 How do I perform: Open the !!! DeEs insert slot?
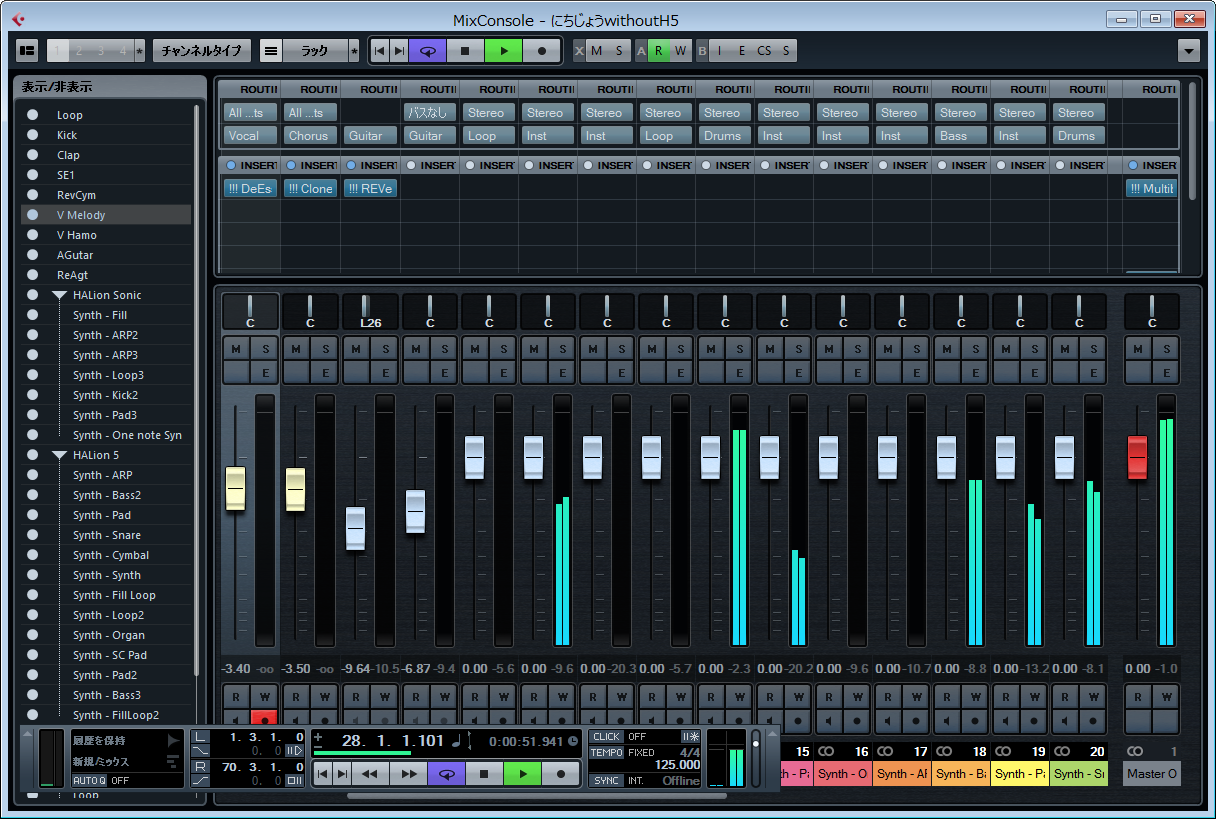(x=251, y=188)
